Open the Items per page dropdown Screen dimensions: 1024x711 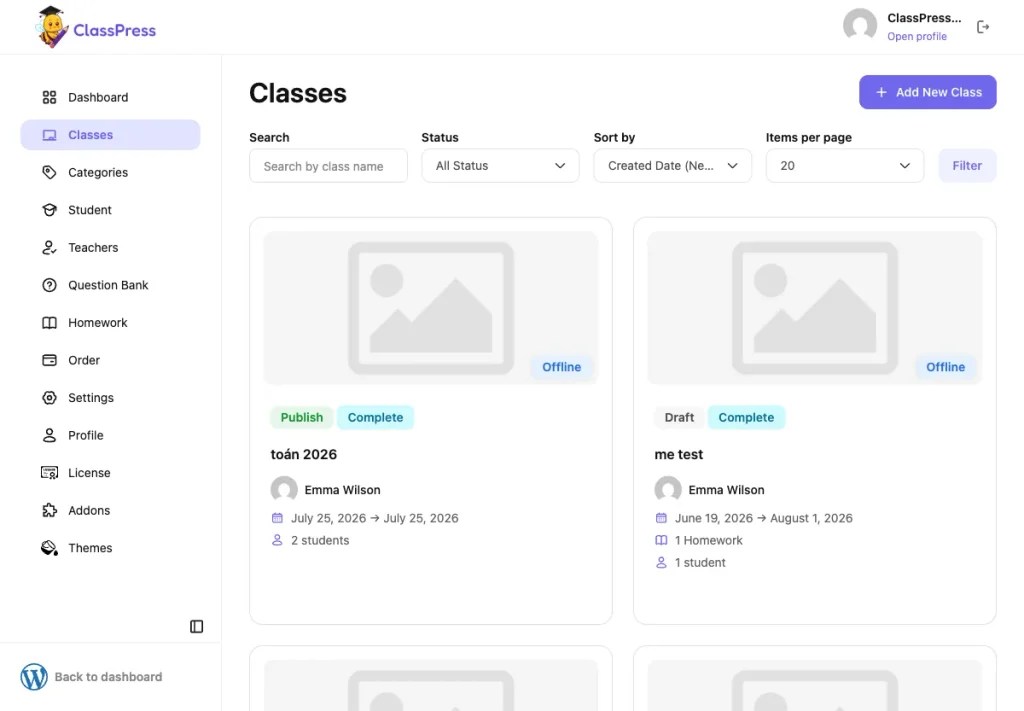click(845, 166)
